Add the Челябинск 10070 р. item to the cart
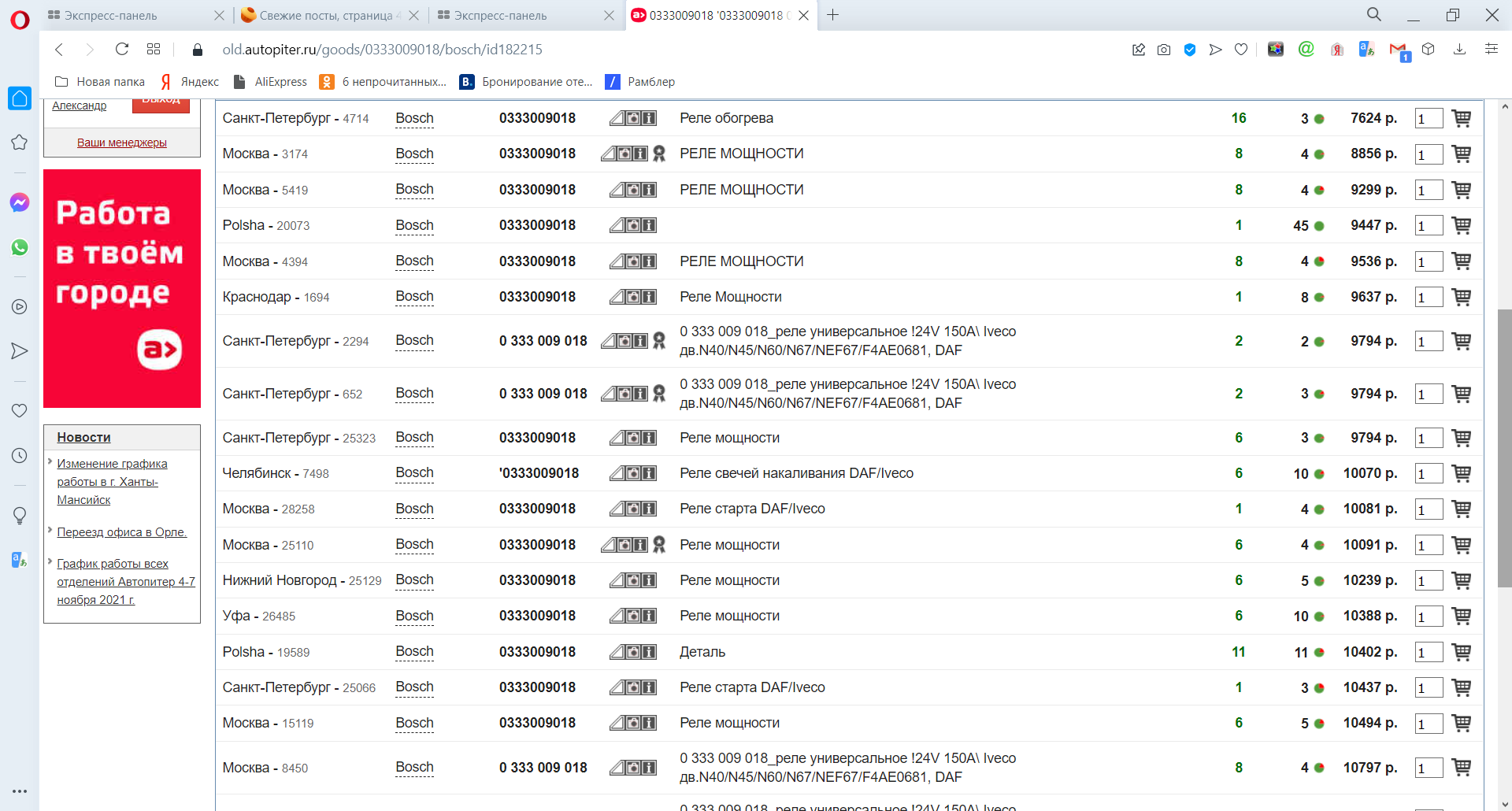1512x811 pixels. coord(1462,473)
